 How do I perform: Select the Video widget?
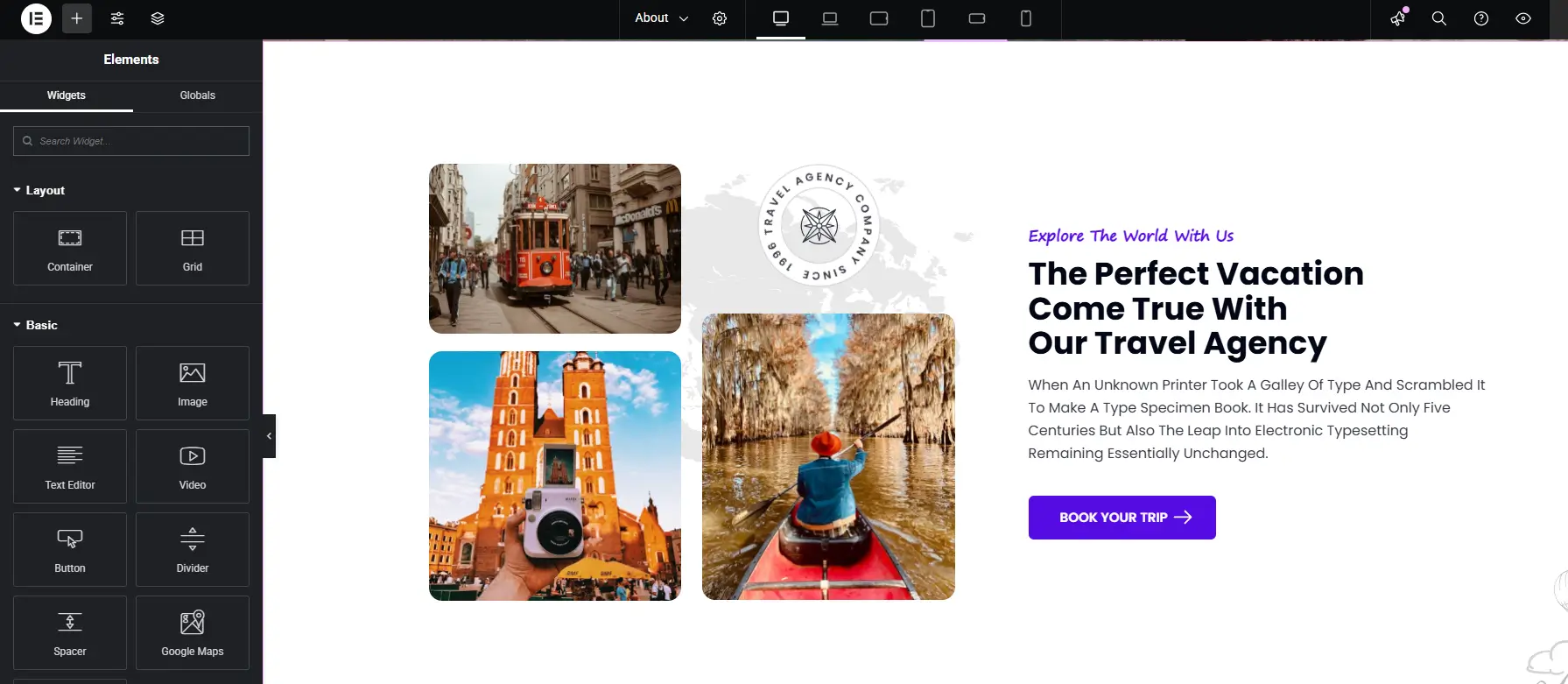point(193,466)
